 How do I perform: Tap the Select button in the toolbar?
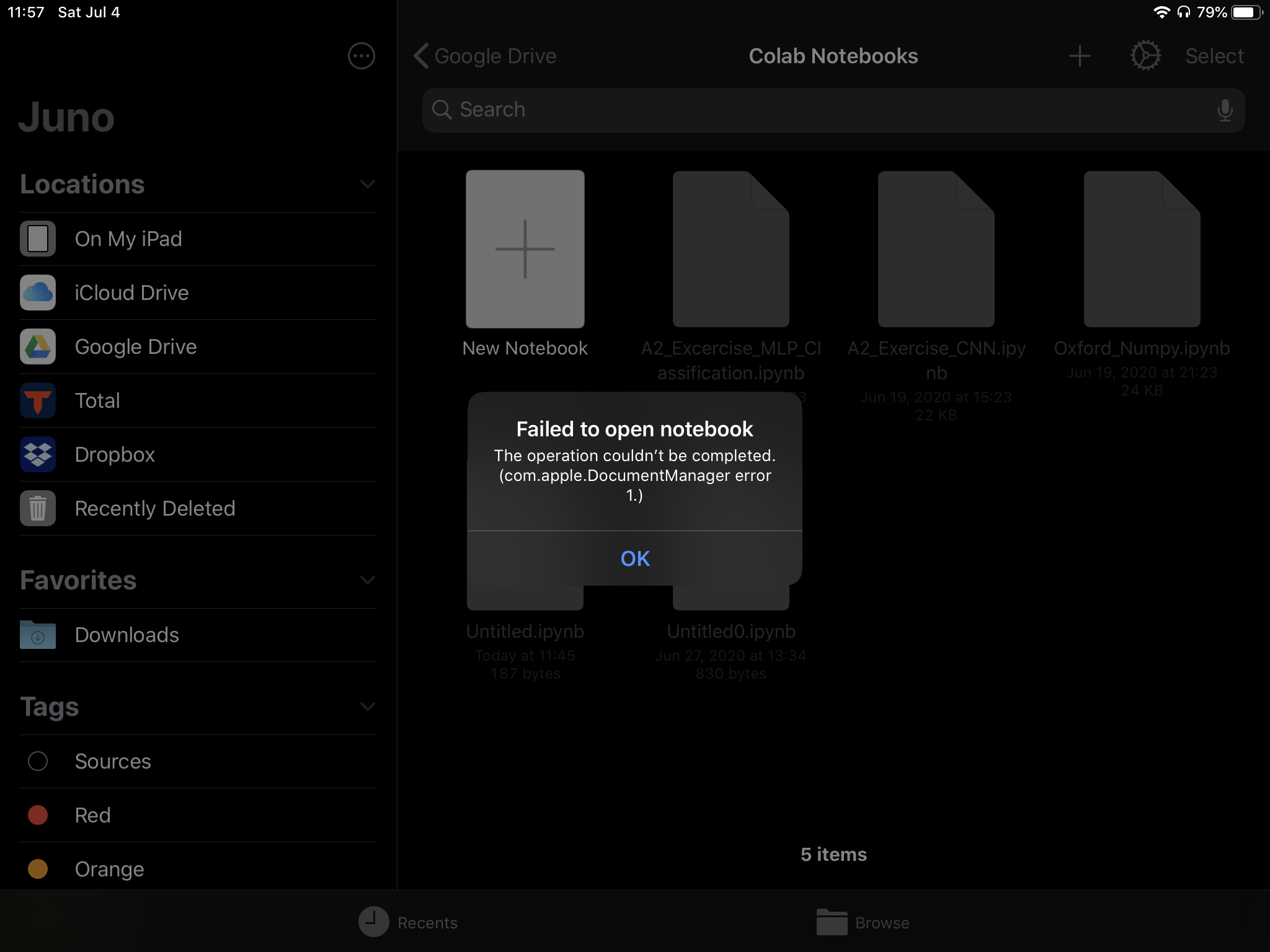(x=1214, y=56)
